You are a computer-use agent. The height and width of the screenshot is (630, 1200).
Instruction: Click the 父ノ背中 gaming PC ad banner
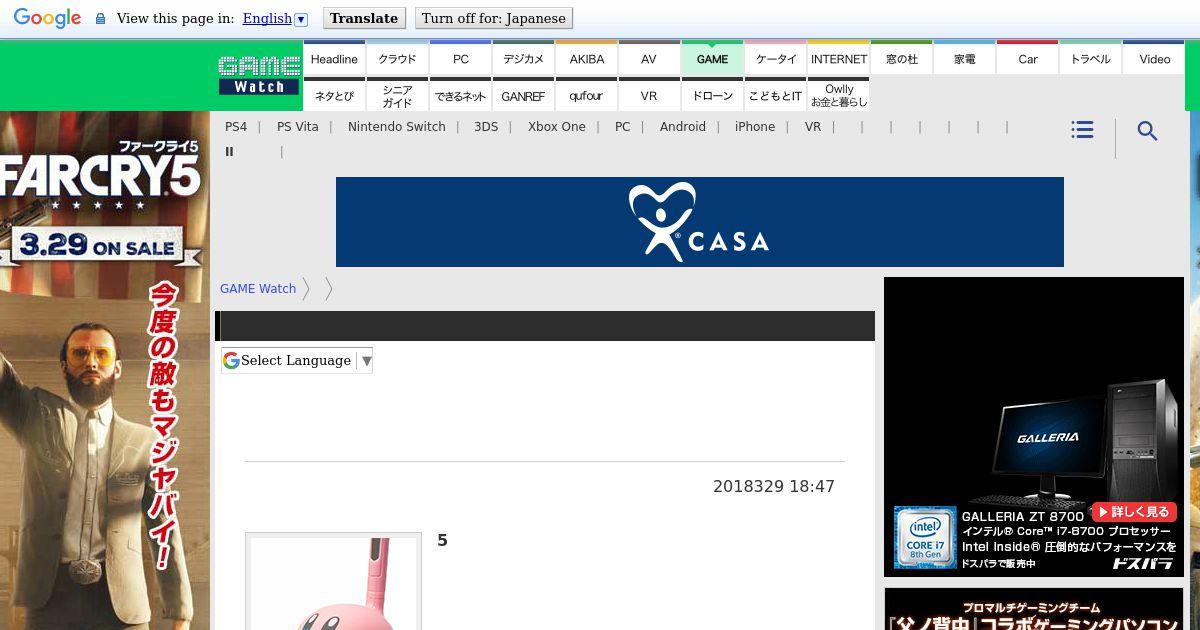point(1034,609)
